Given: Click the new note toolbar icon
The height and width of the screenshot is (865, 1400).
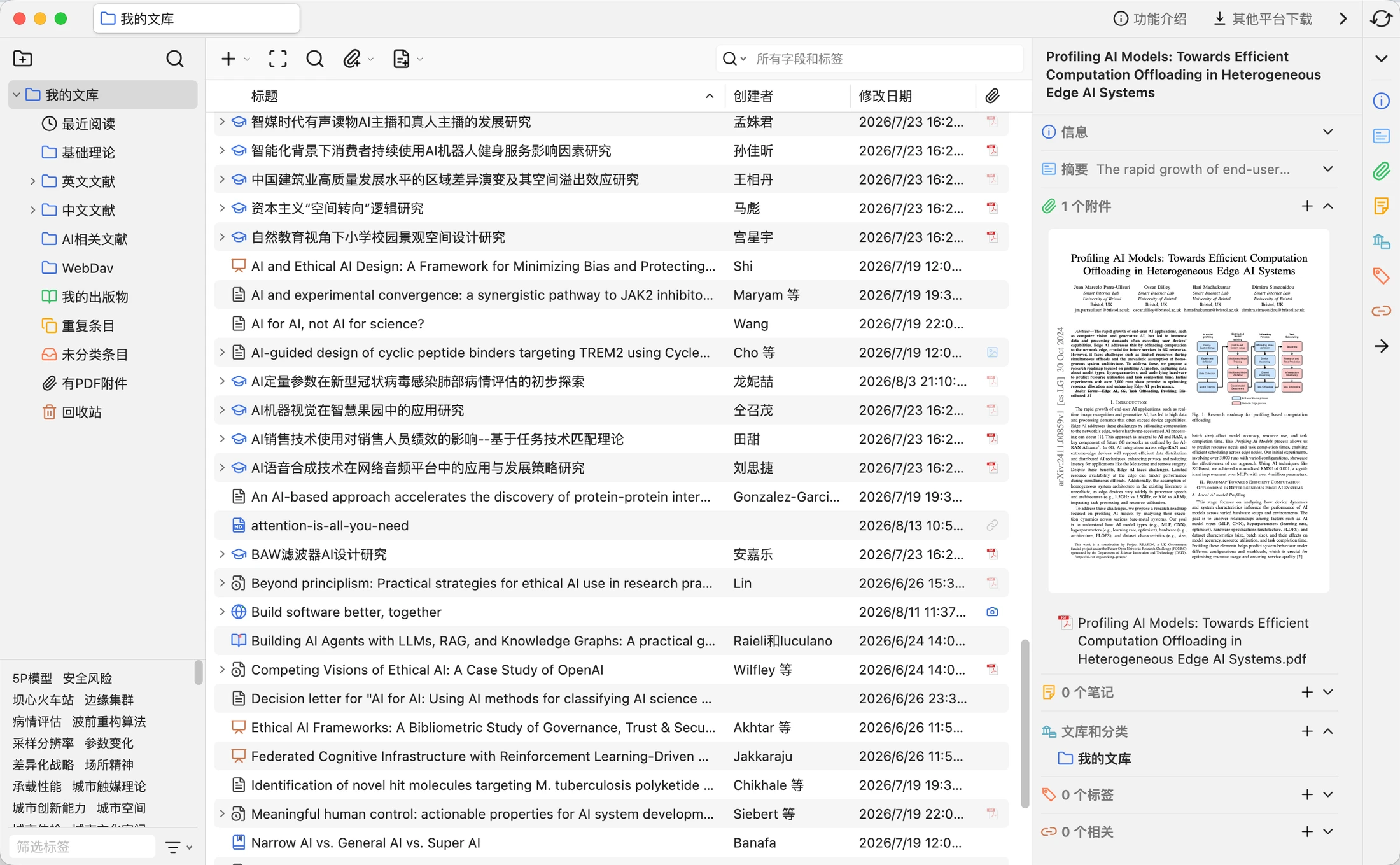Looking at the screenshot, I should pyautogui.click(x=401, y=59).
